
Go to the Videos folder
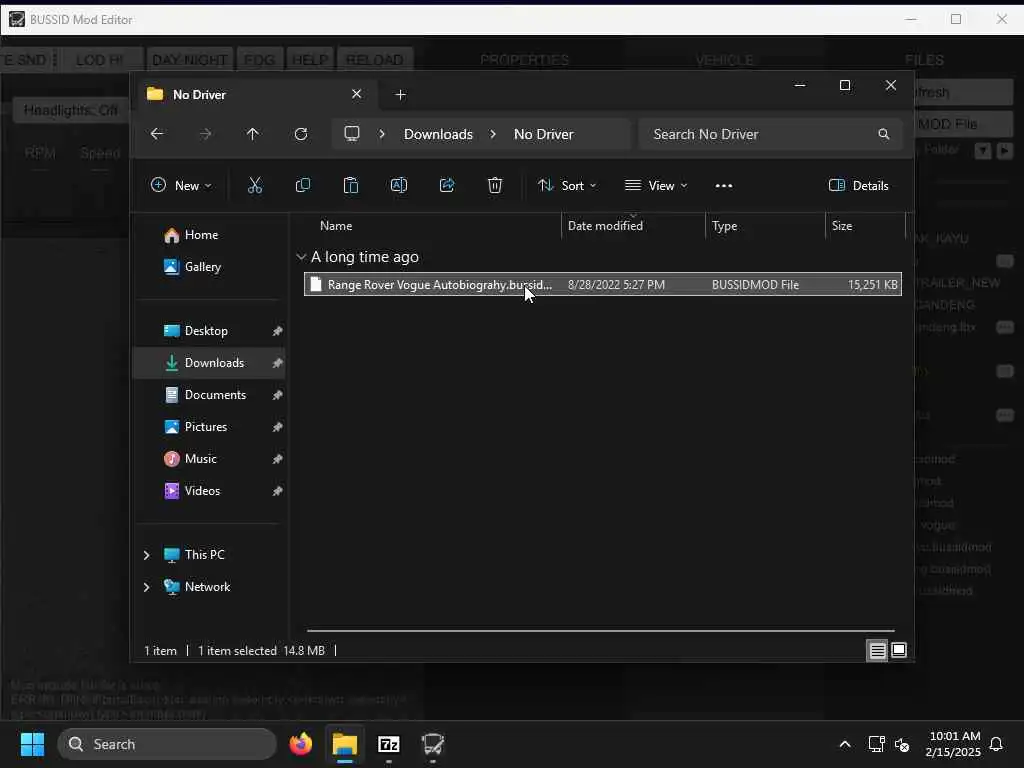coord(202,491)
